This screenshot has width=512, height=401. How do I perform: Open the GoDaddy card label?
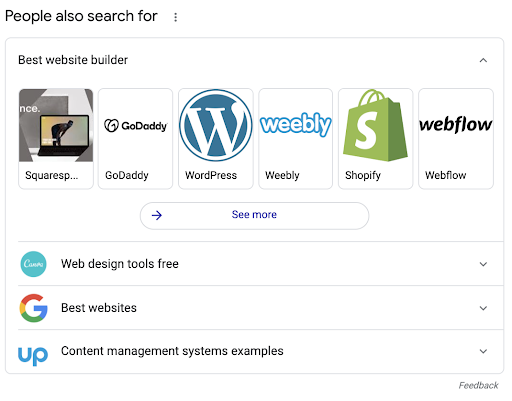127,175
